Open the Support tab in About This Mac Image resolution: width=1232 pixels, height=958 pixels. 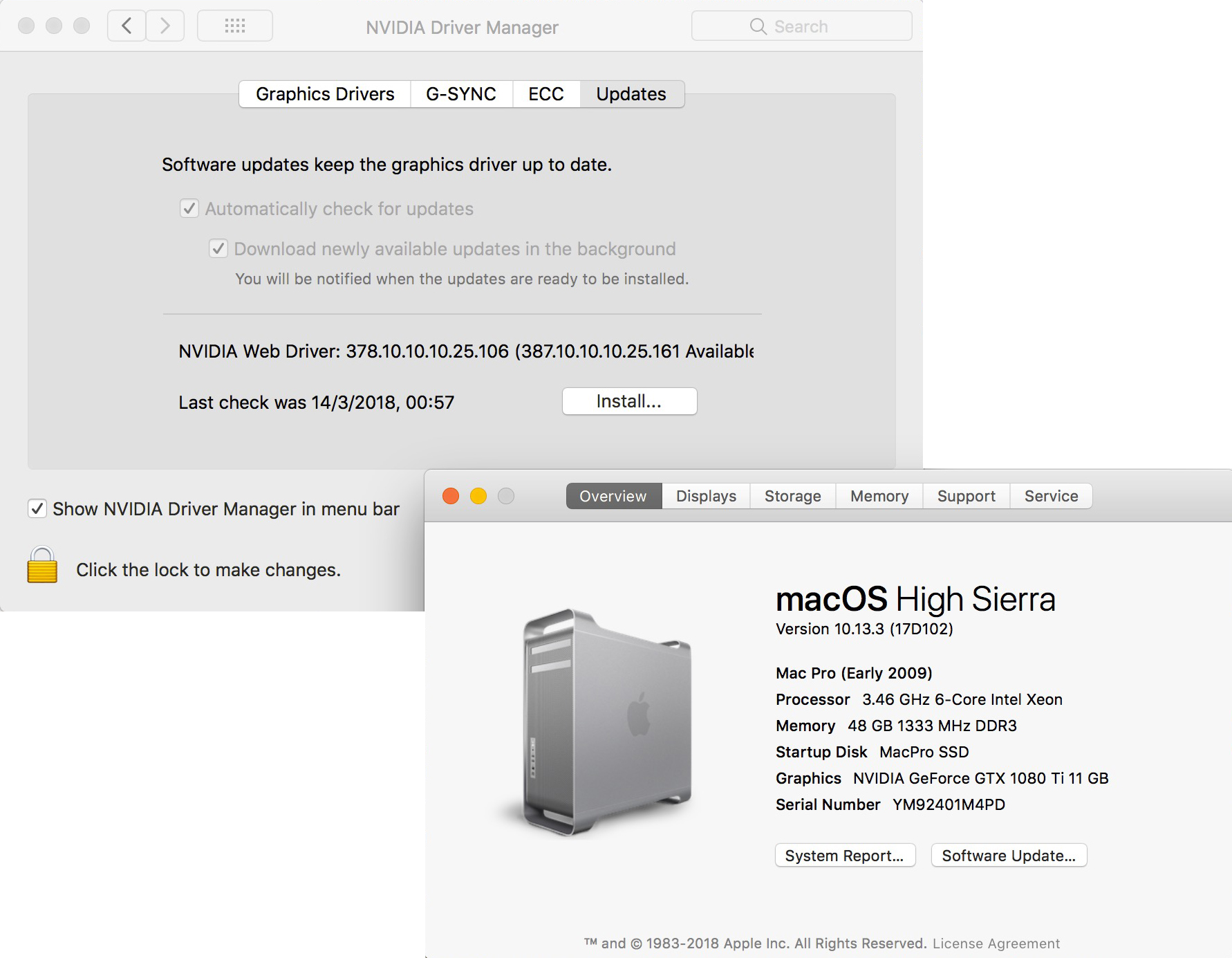(x=967, y=496)
